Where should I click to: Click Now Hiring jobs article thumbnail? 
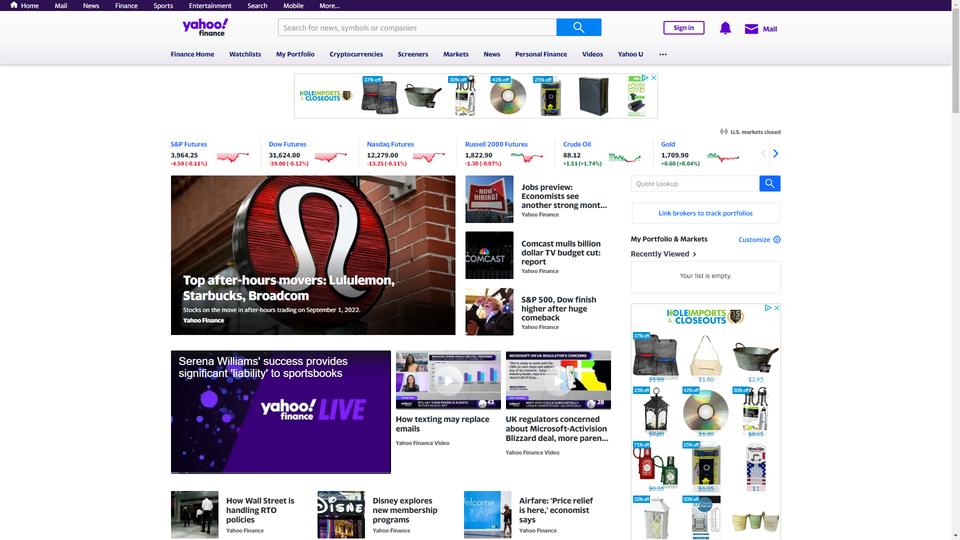(x=489, y=199)
